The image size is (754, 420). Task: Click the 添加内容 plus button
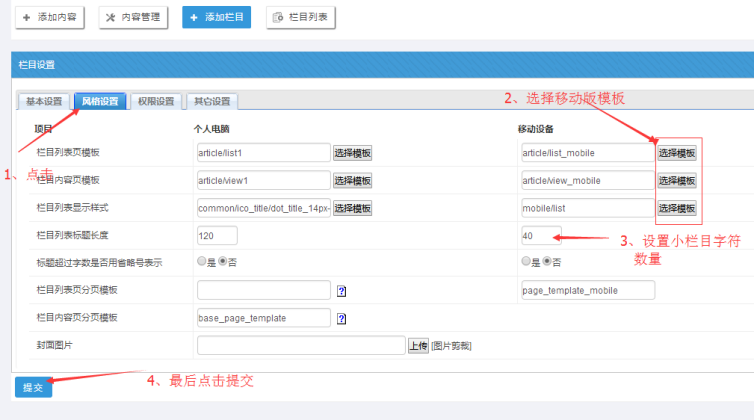[50, 17]
